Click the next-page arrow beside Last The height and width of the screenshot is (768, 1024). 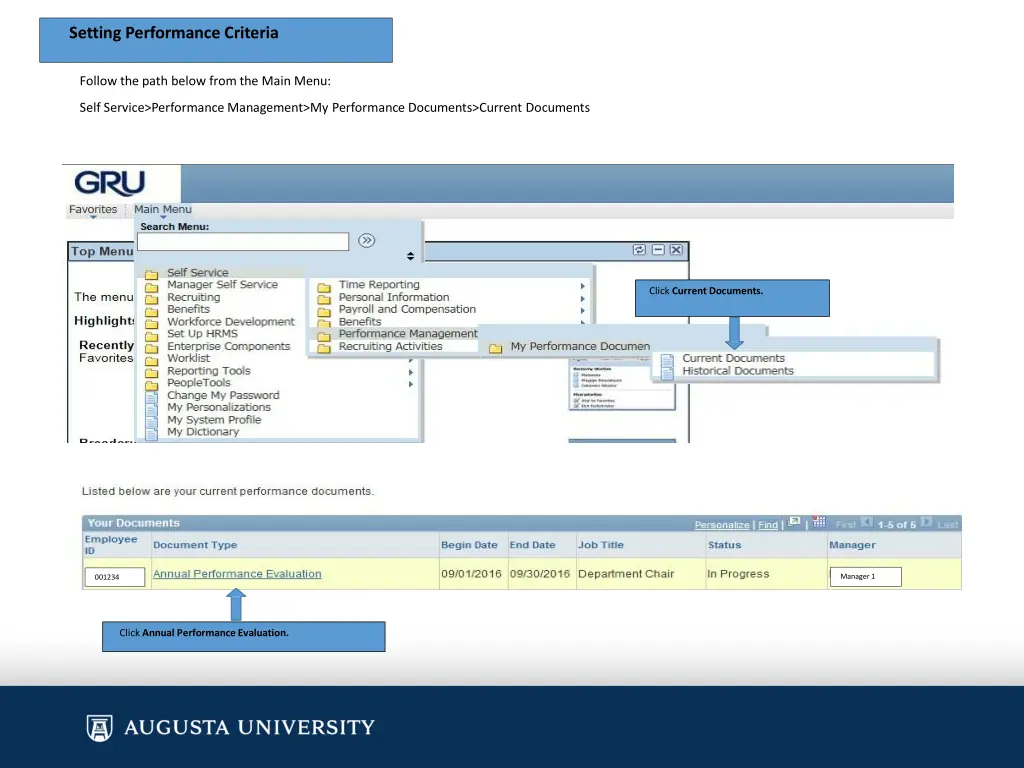926,522
